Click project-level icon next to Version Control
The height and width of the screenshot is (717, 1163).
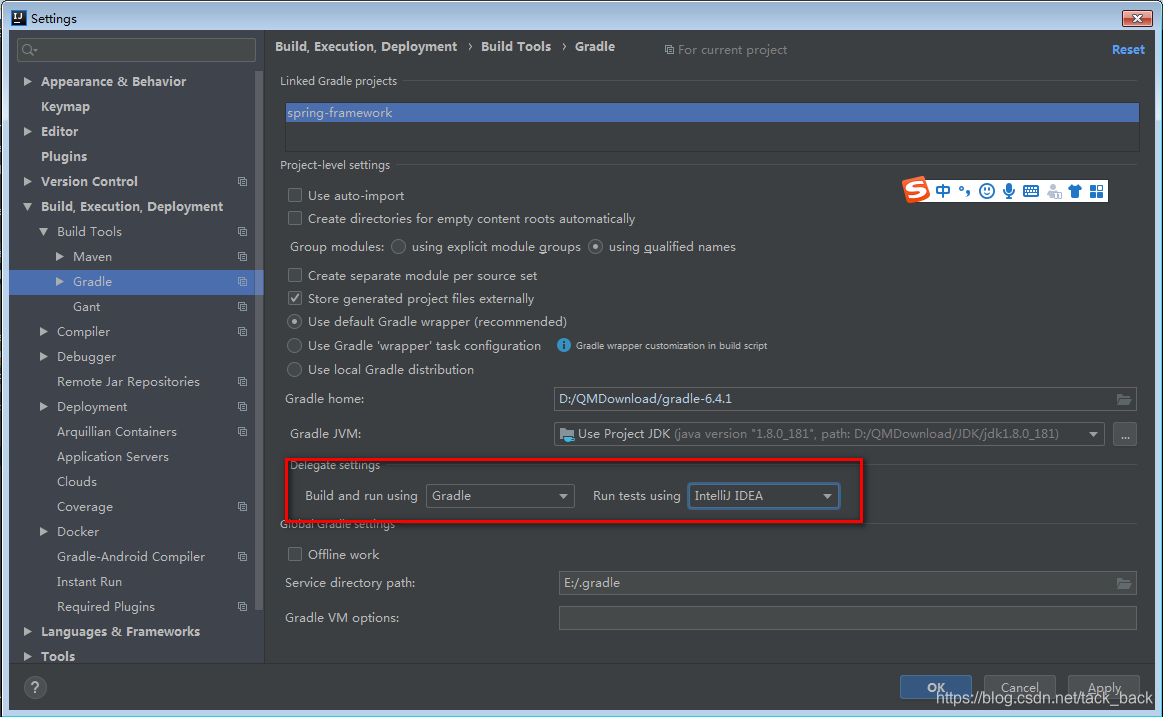(x=242, y=182)
